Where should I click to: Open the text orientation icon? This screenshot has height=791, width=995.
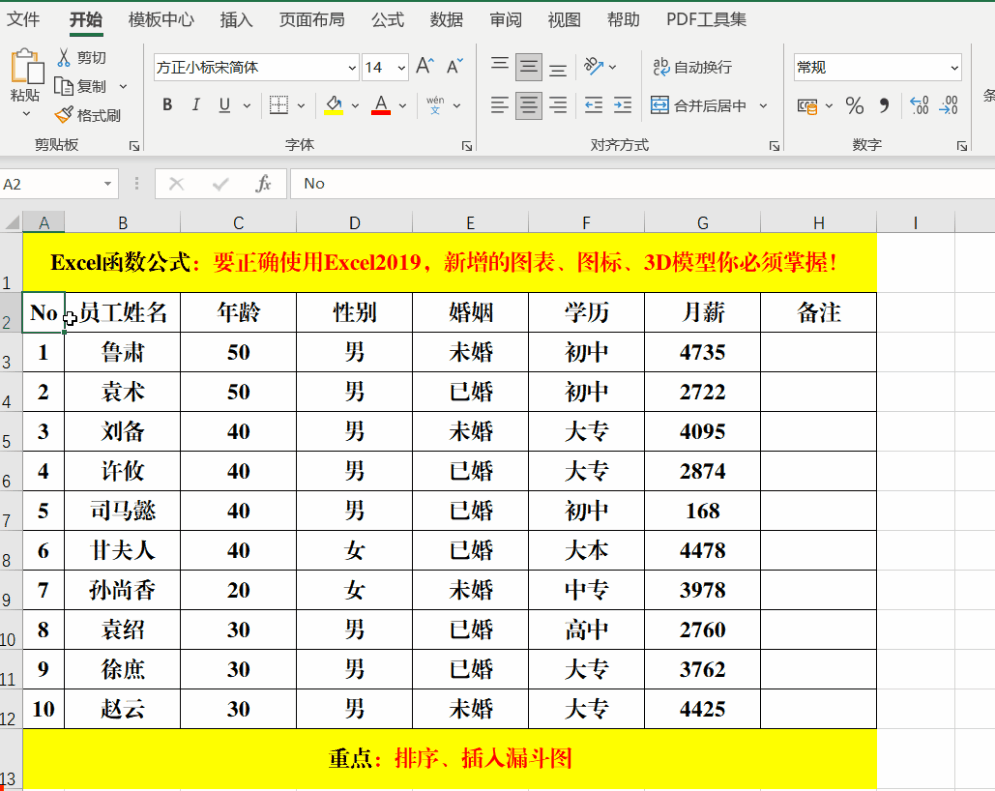tap(593, 66)
